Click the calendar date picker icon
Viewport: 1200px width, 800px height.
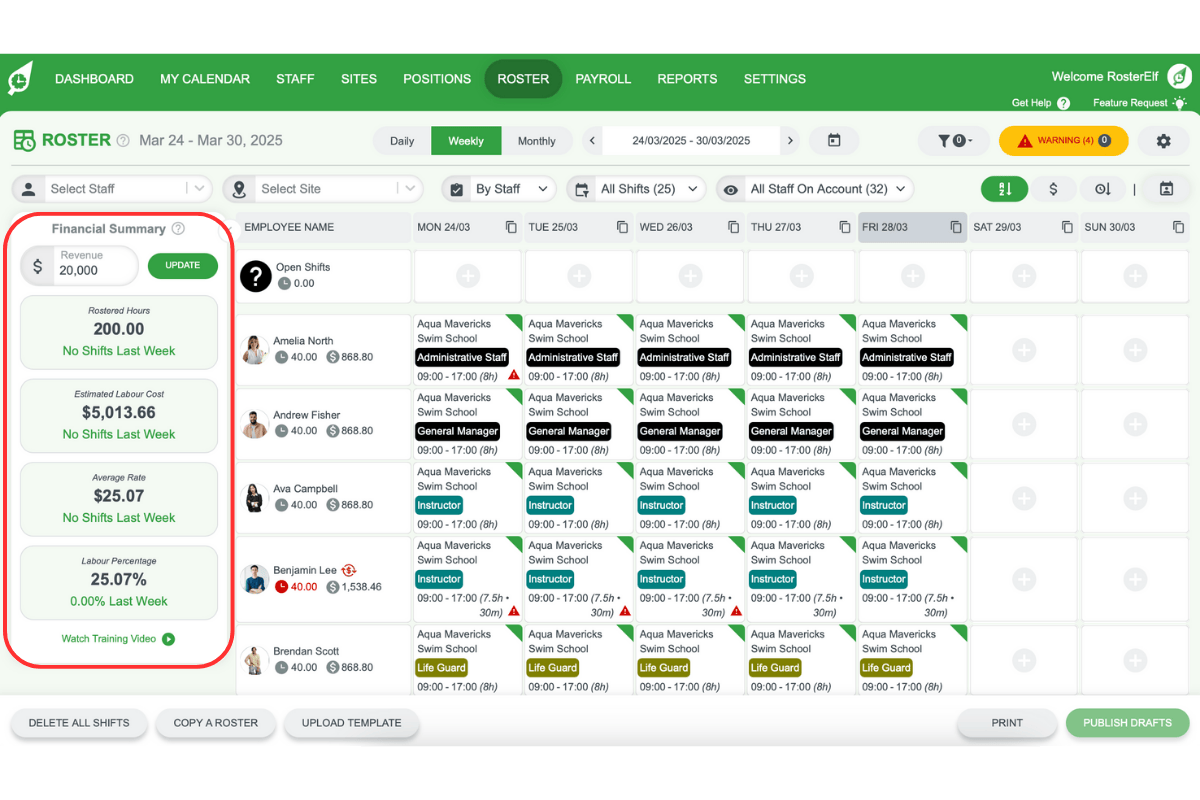(834, 141)
